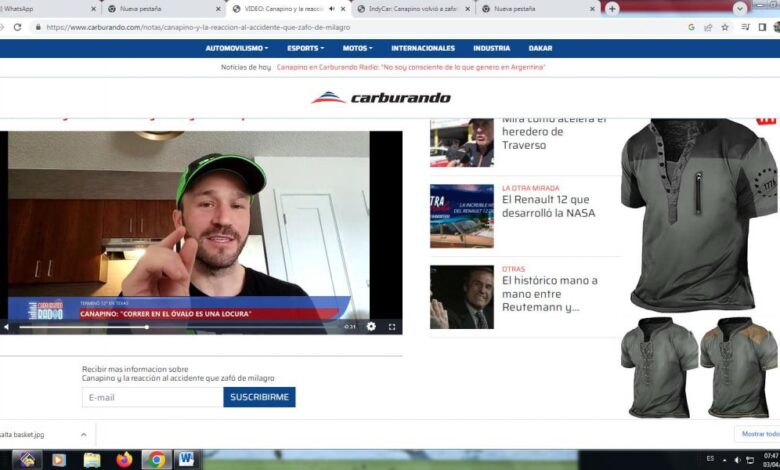The image size is (780, 470).
Task: Open Word from the taskbar
Action: pos(186,460)
